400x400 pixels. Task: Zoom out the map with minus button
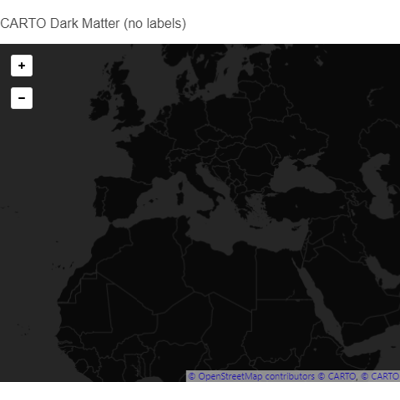(22, 98)
